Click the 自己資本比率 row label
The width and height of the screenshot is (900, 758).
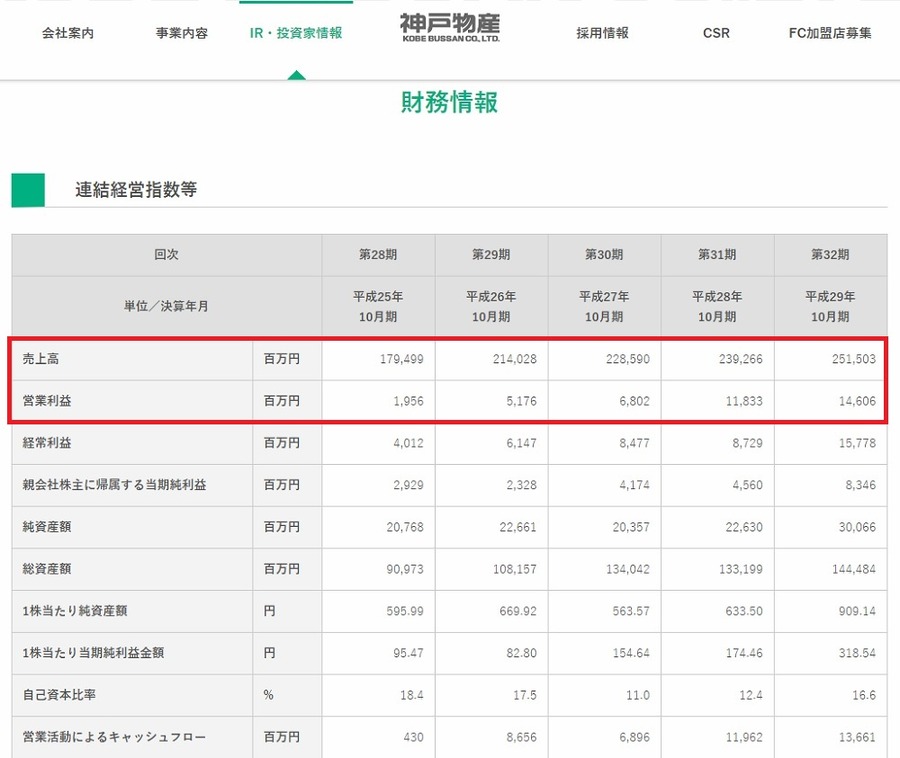point(59,695)
